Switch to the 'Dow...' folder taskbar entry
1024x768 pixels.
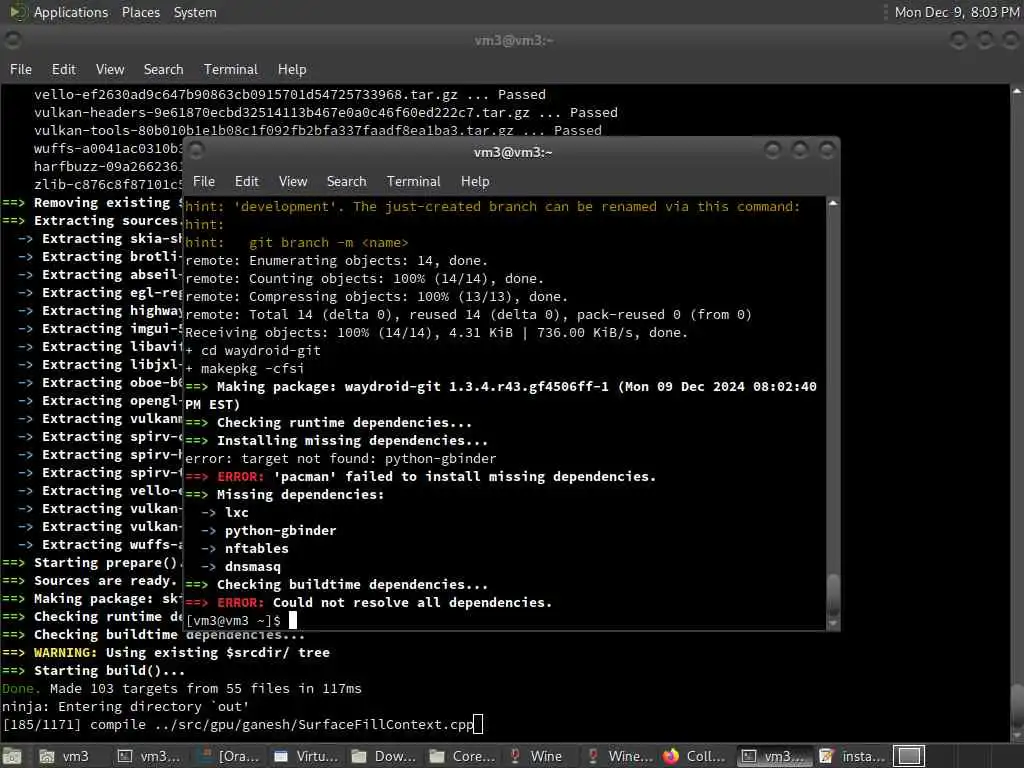[x=385, y=756]
